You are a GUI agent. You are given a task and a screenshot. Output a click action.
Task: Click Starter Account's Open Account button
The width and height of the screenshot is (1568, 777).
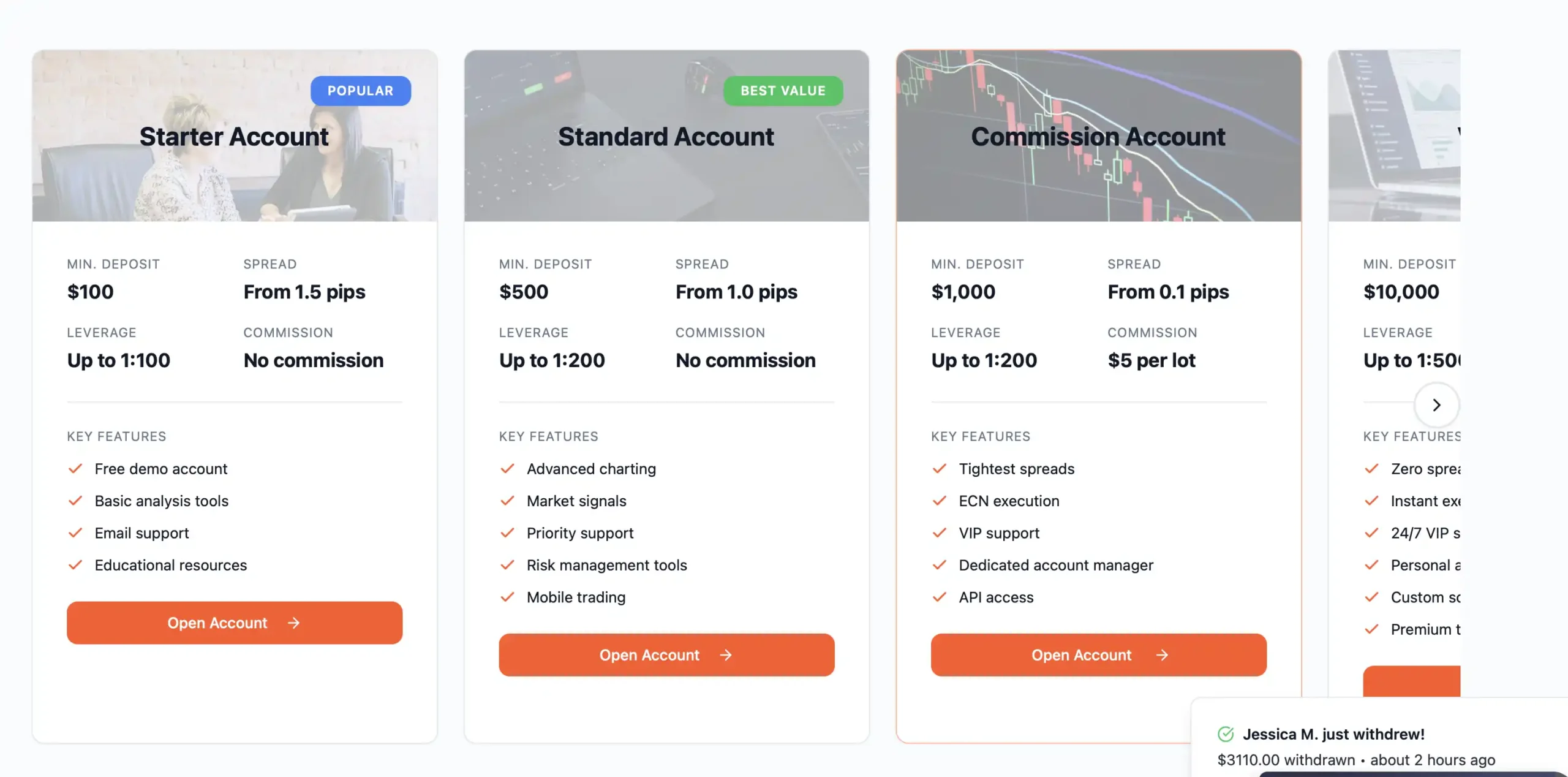(234, 623)
